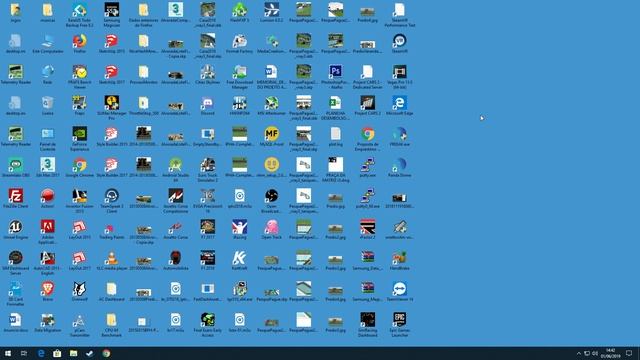Select the AutoCAD 2011 English shortcut
640x360 pixels.
(48, 258)
